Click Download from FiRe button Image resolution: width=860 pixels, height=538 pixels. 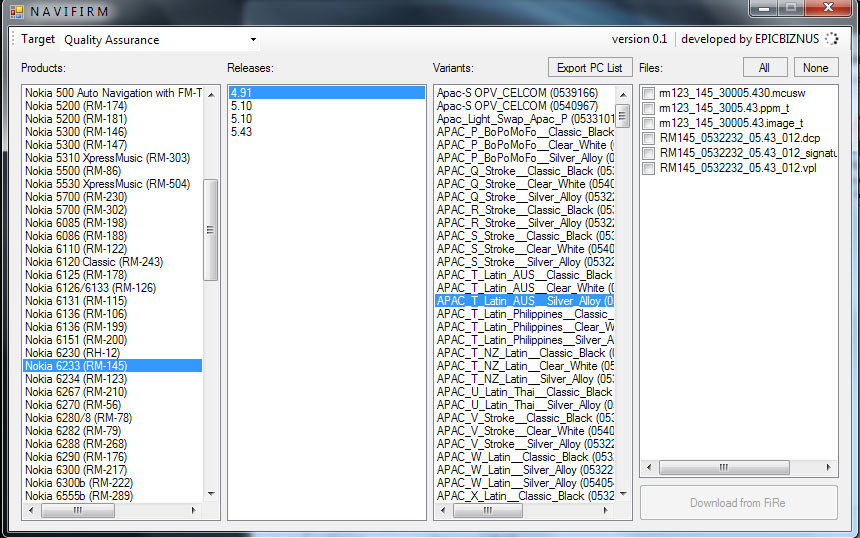click(x=738, y=503)
